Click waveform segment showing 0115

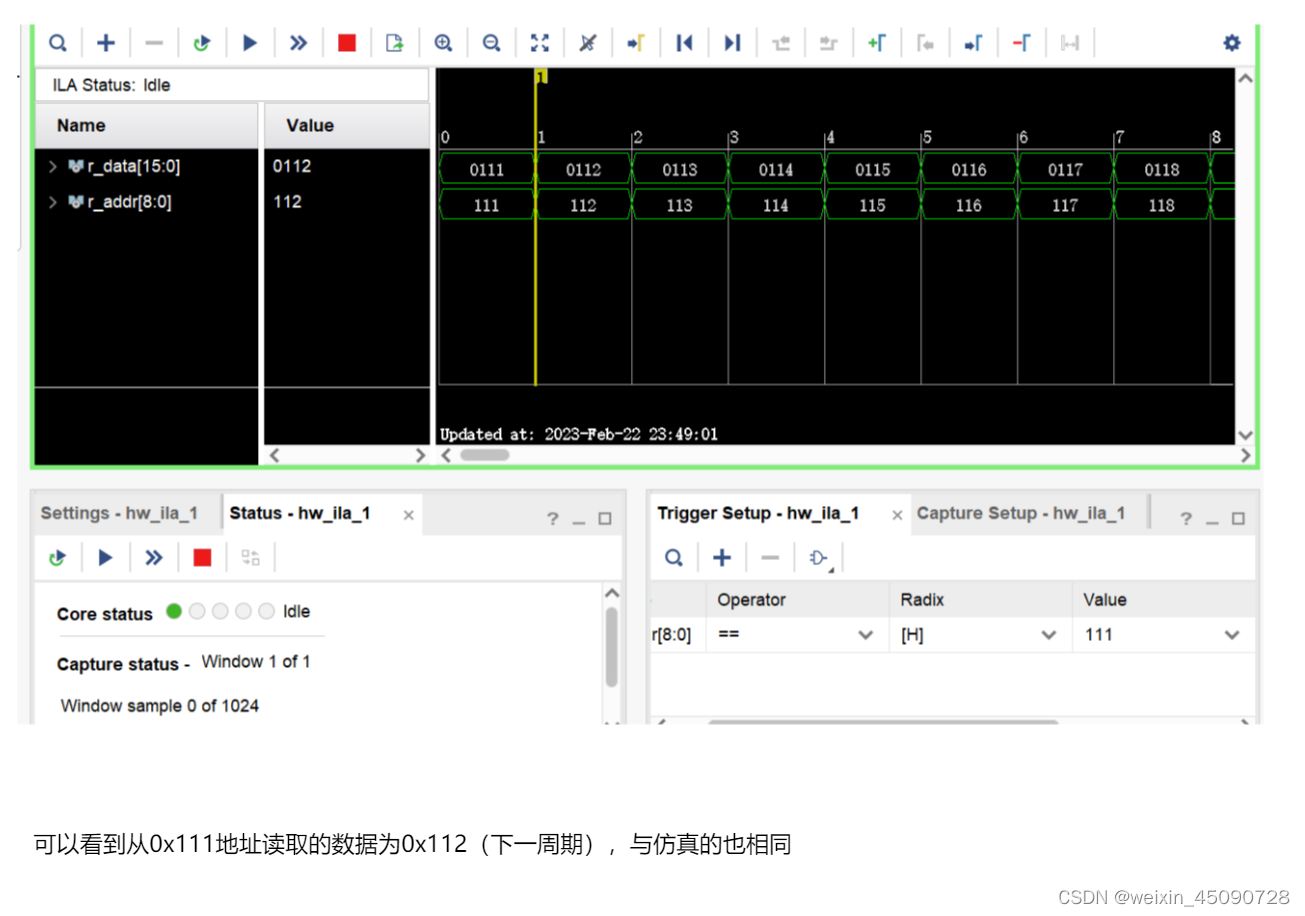(x=872, y=170)
